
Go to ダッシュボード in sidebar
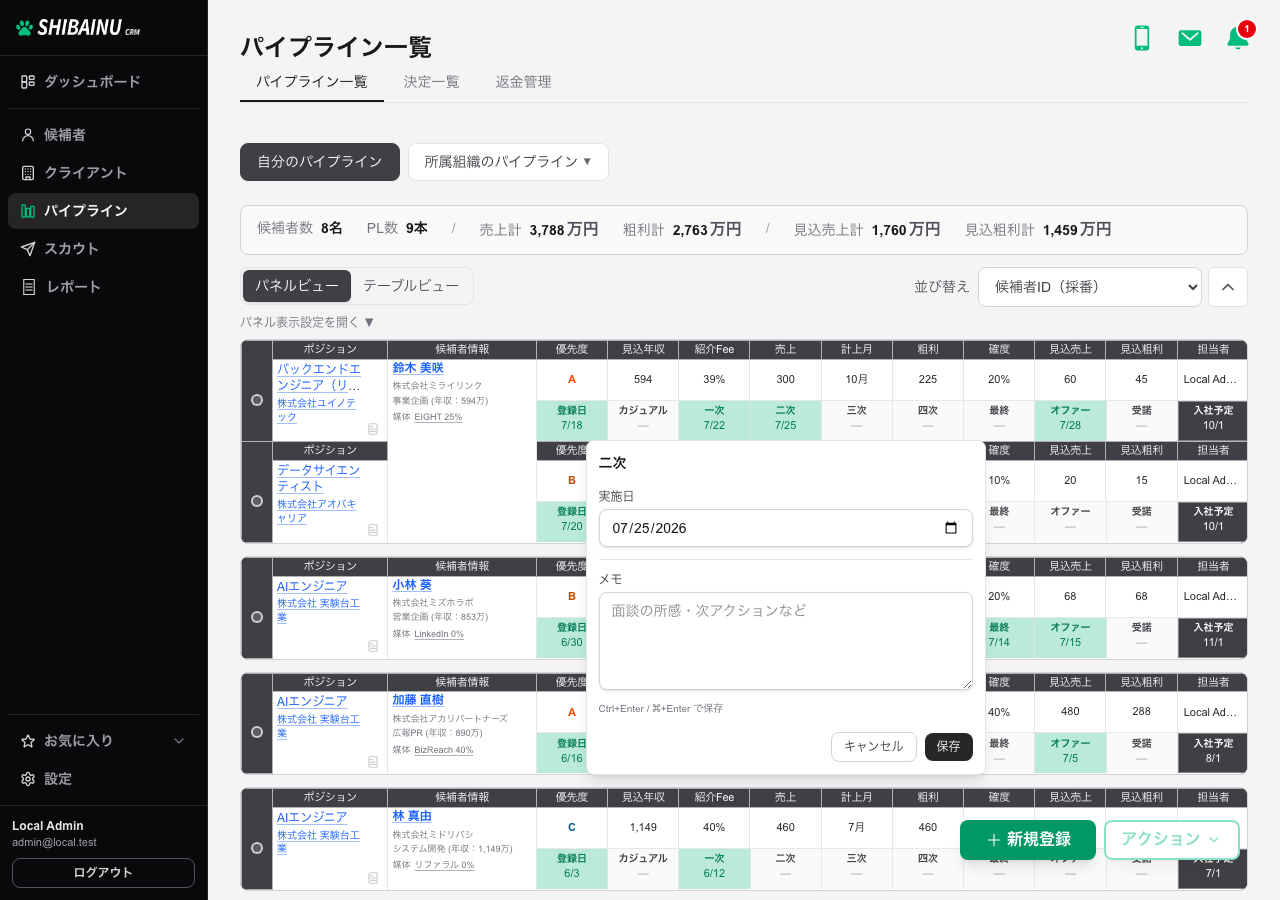[x=104, y=82]
